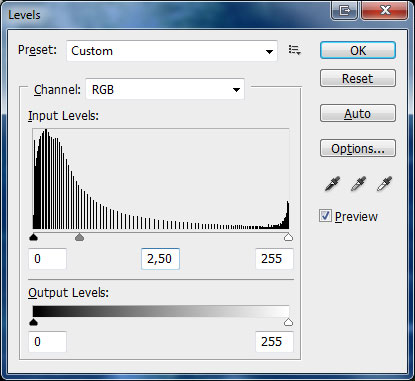Open the Preset dropdown

[172, 51]
